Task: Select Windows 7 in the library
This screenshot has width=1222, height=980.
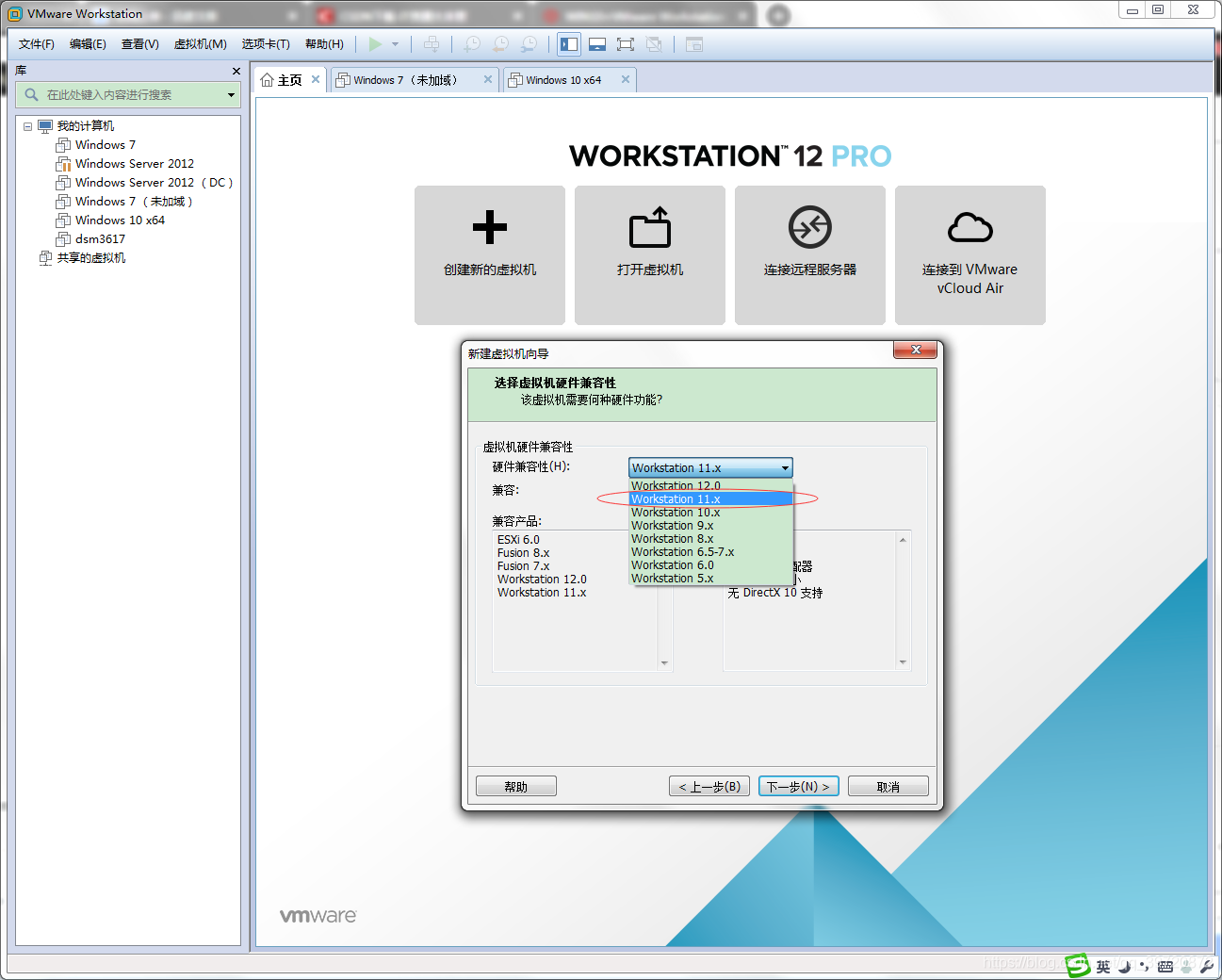Action: coord(105,145)
